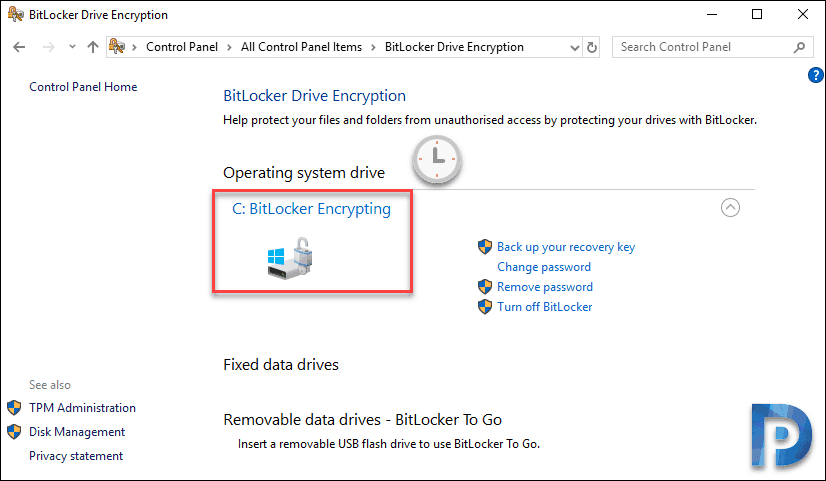Click the BitLocker icon in address bar
The height and width of the screenshot is (481, 826).
[117, 47]
